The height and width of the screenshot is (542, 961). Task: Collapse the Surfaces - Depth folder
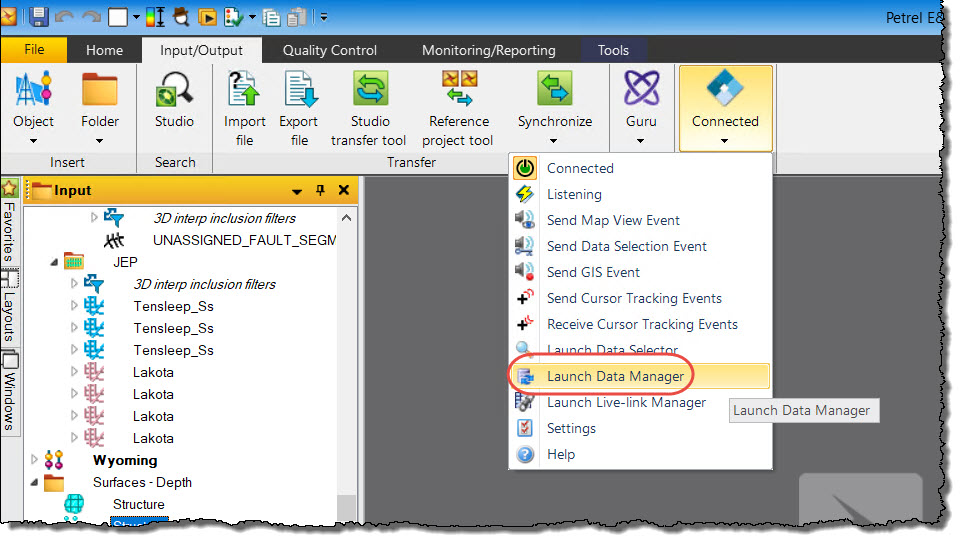tap(34, 483)
